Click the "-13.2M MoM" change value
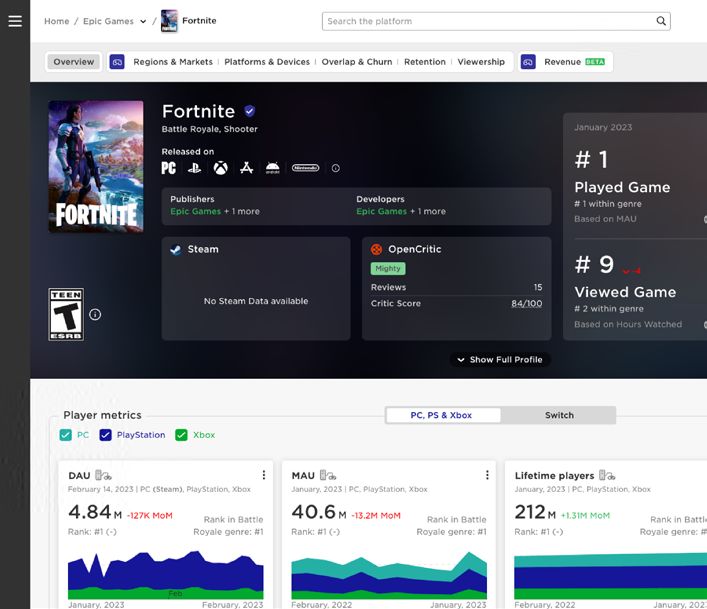Screen dimensions: 707x609 click(376, 515)
